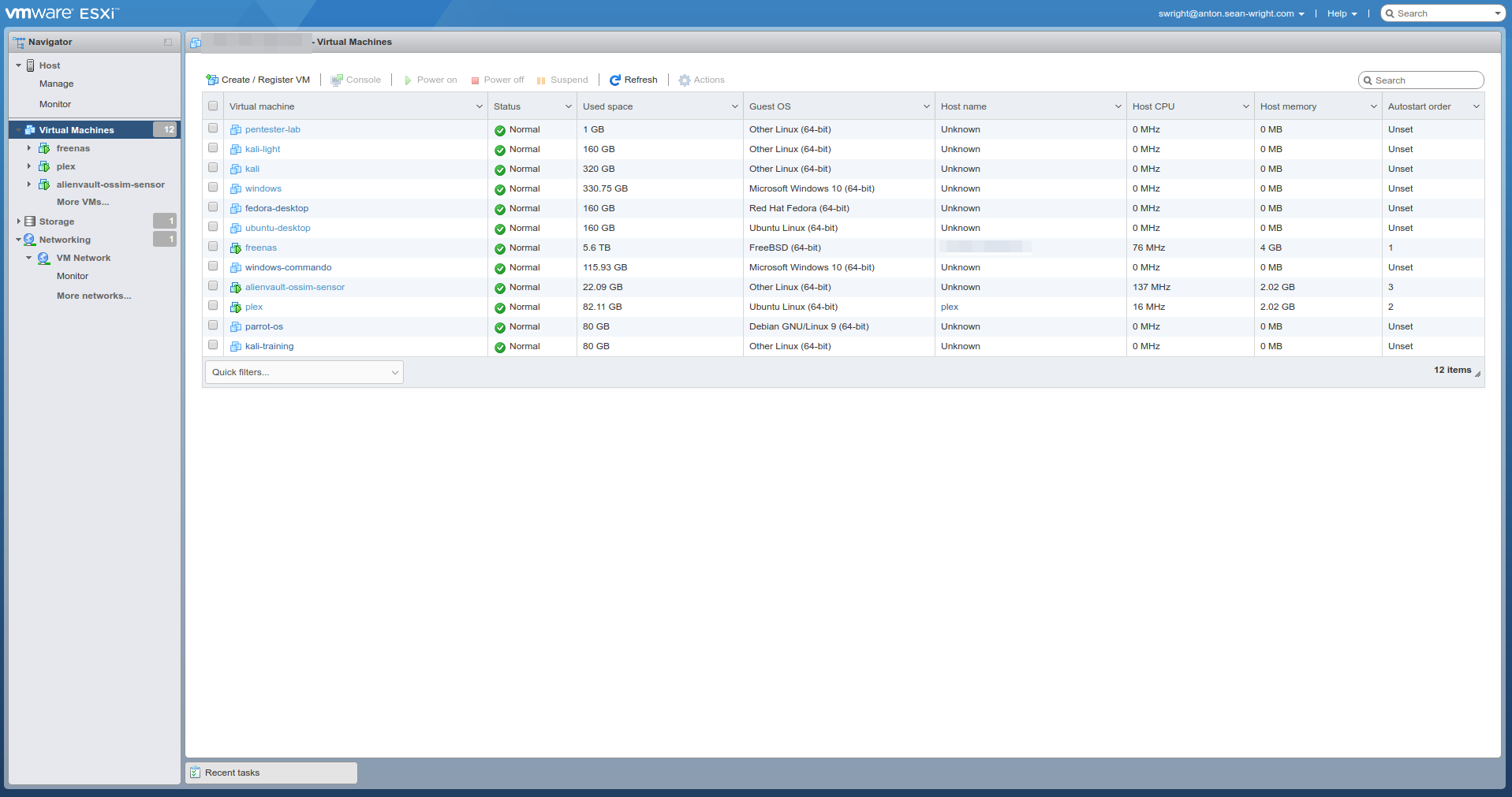Open the global search dropdown arrow
The width and height of the screenshot is (1512, 797).
1497,13
